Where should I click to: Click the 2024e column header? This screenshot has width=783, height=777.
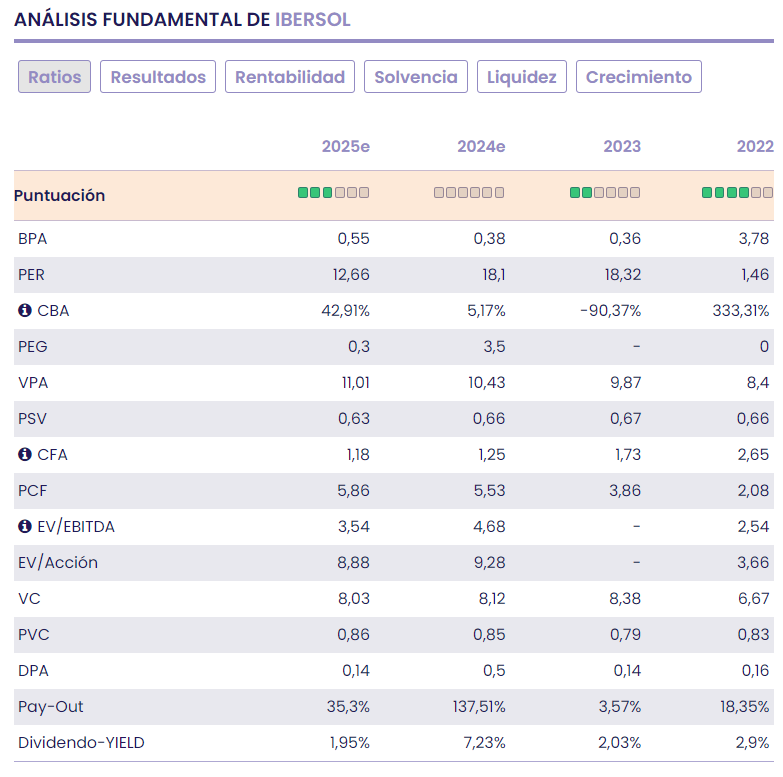481,147
